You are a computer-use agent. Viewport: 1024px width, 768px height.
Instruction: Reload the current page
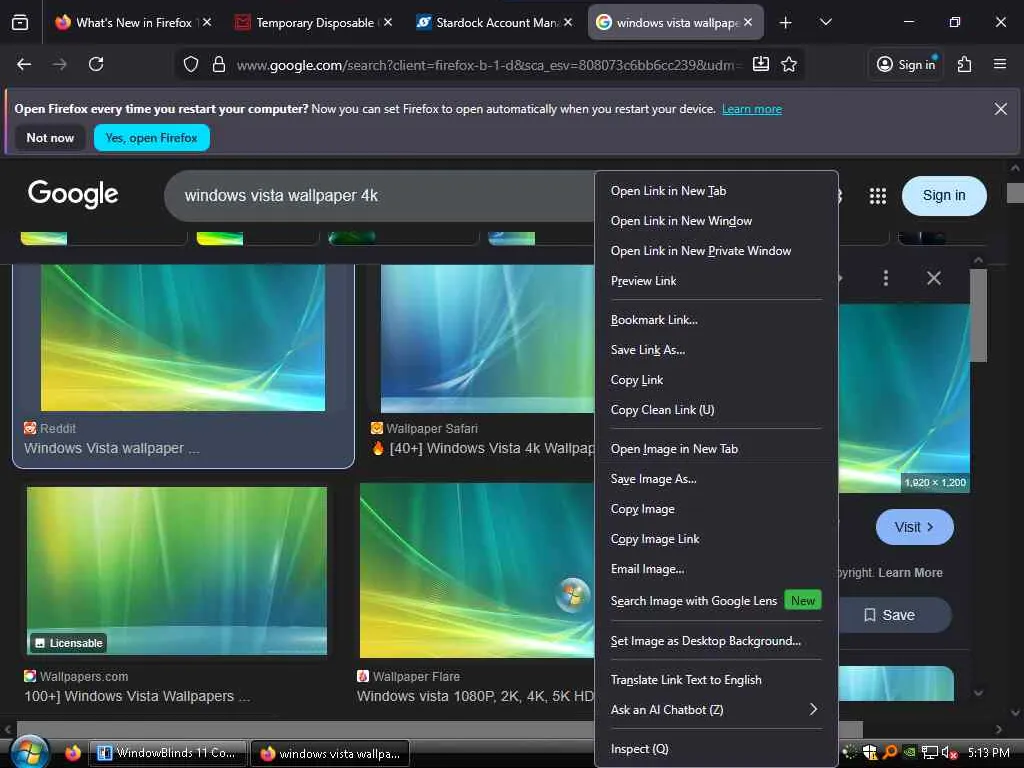click(96, 64)
